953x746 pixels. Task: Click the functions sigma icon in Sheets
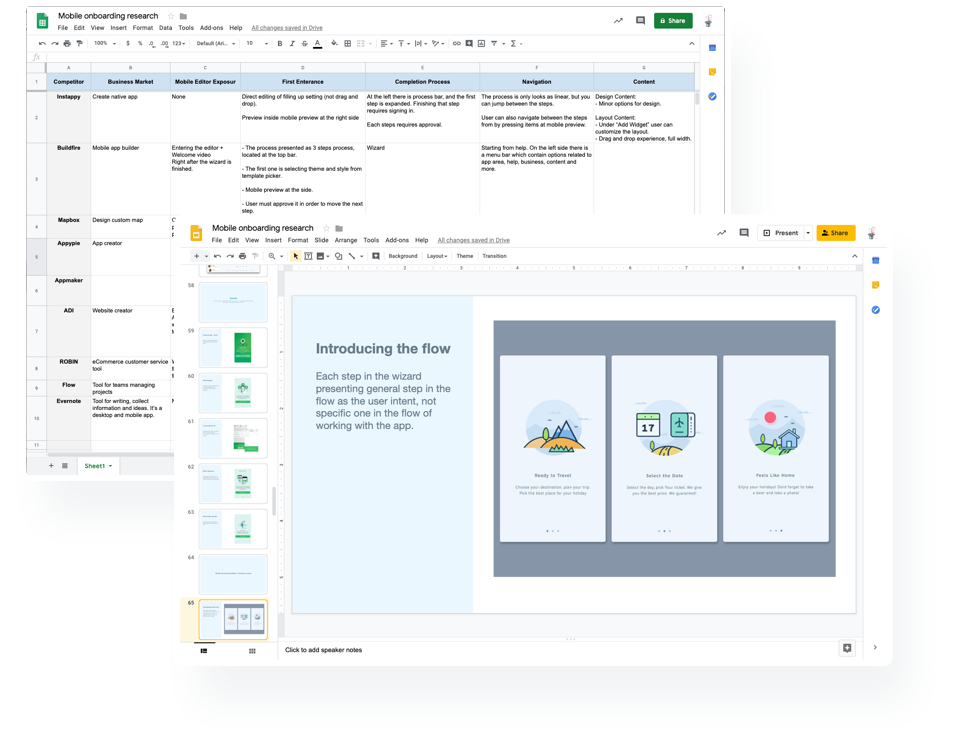514,44
